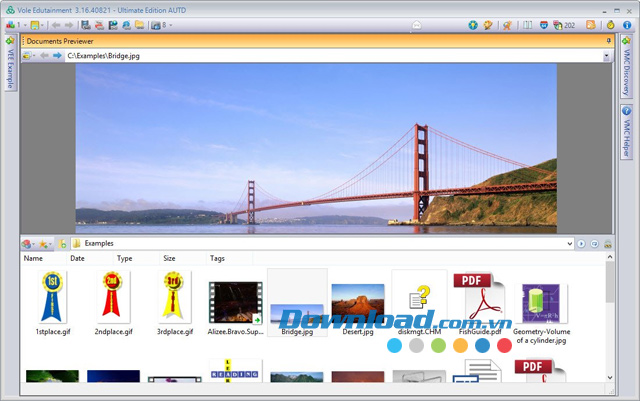Open the VMC Helper side tab
640x401 pixels.
(x=627, y=132)
